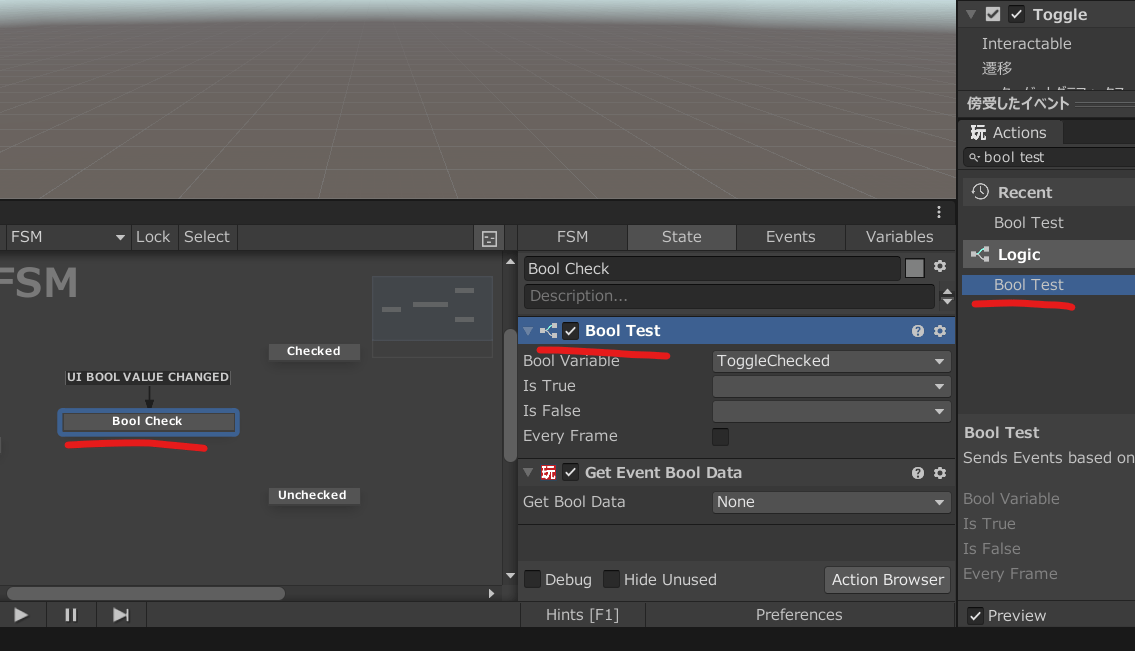Open the three-dot panel options menu

coord(939,212)
